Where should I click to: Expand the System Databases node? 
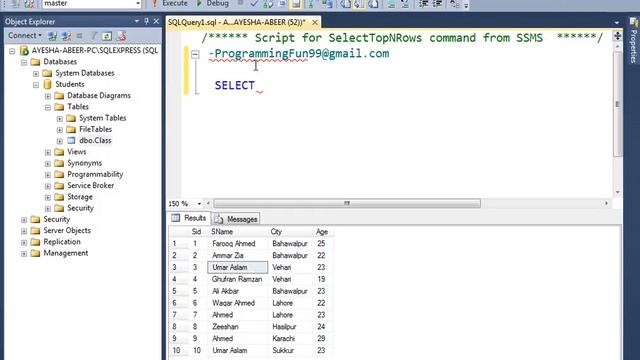[x=36, y=73]
